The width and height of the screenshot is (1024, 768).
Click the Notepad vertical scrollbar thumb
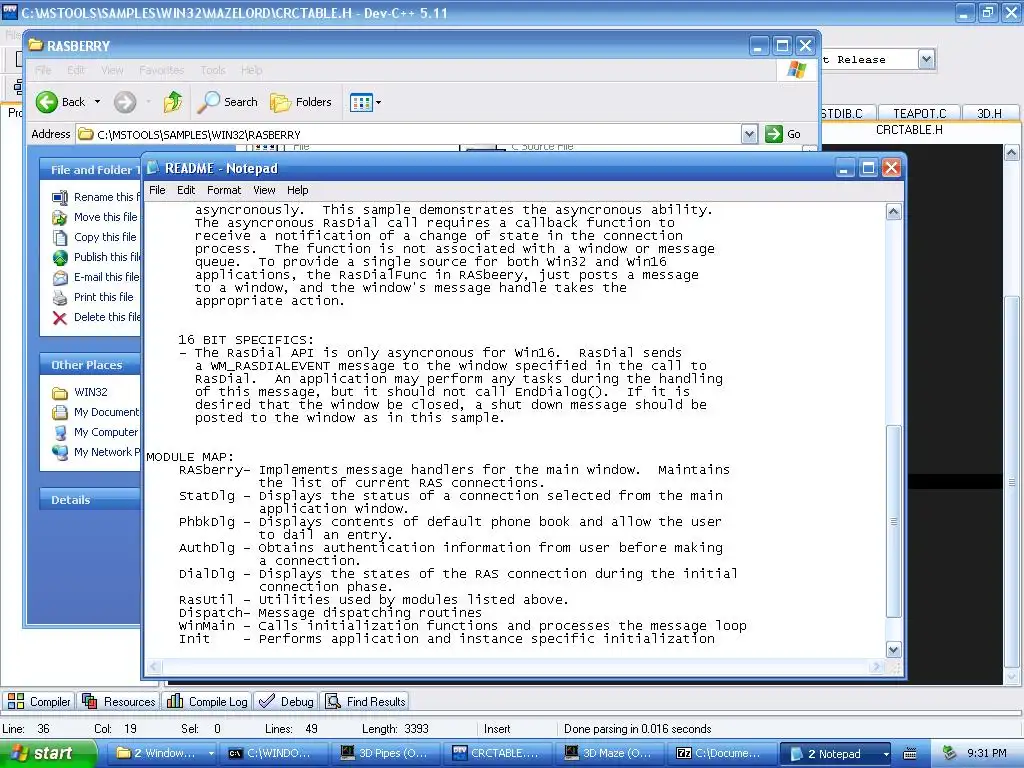893,521
